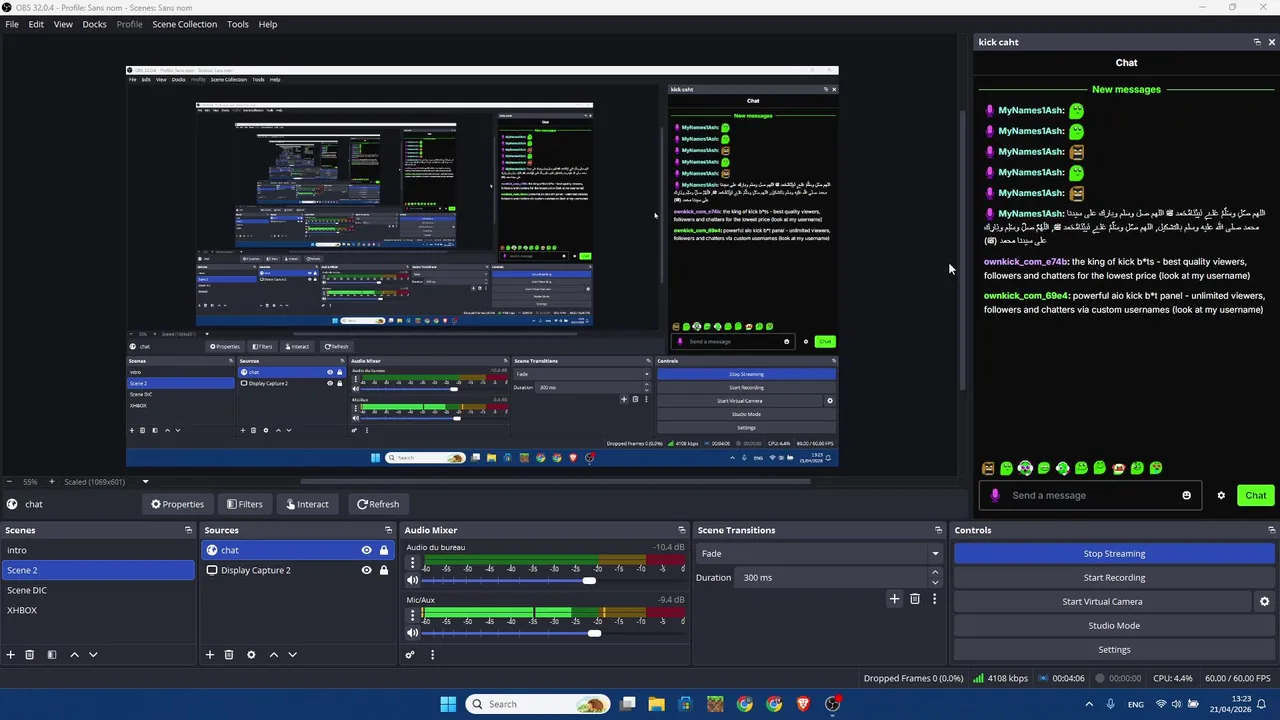Open View menu
1280x720 pixels.
click(63, 24)
